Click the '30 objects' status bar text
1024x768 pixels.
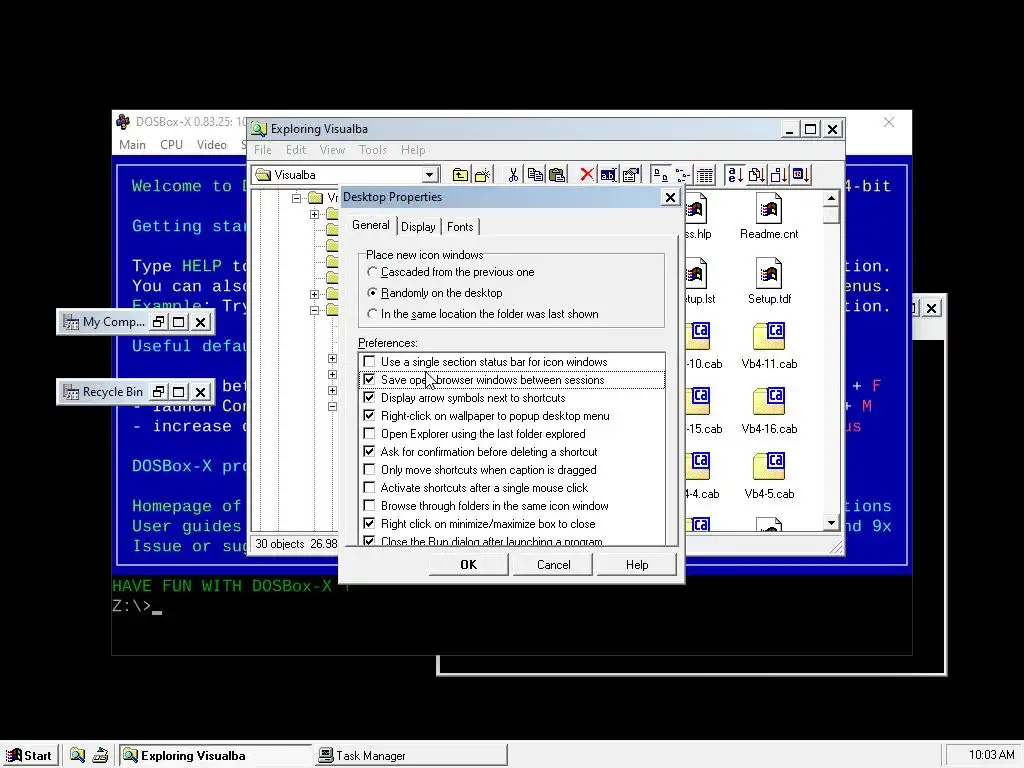click(x=280, y=544)
